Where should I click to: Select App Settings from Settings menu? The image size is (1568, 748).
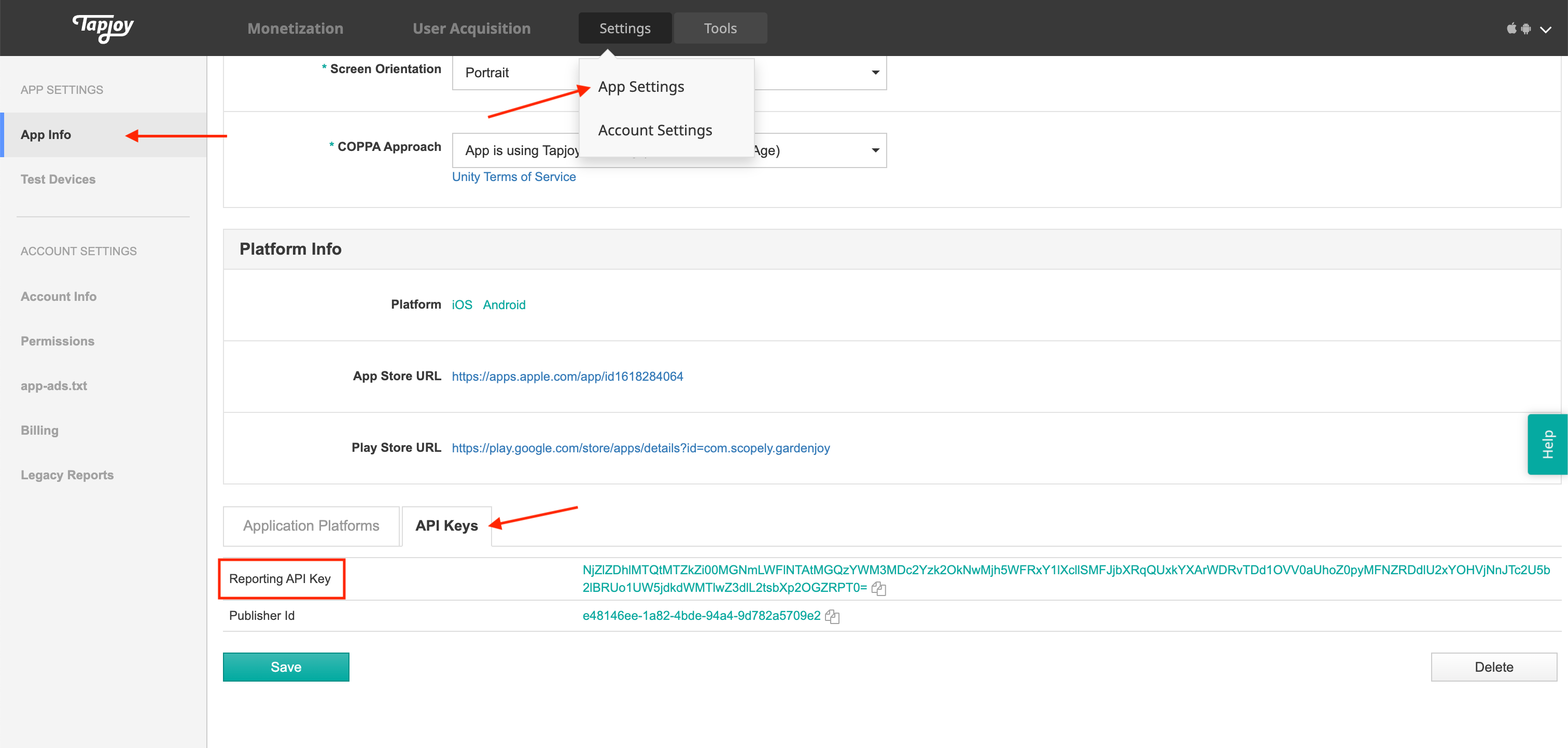coord(641,87)
